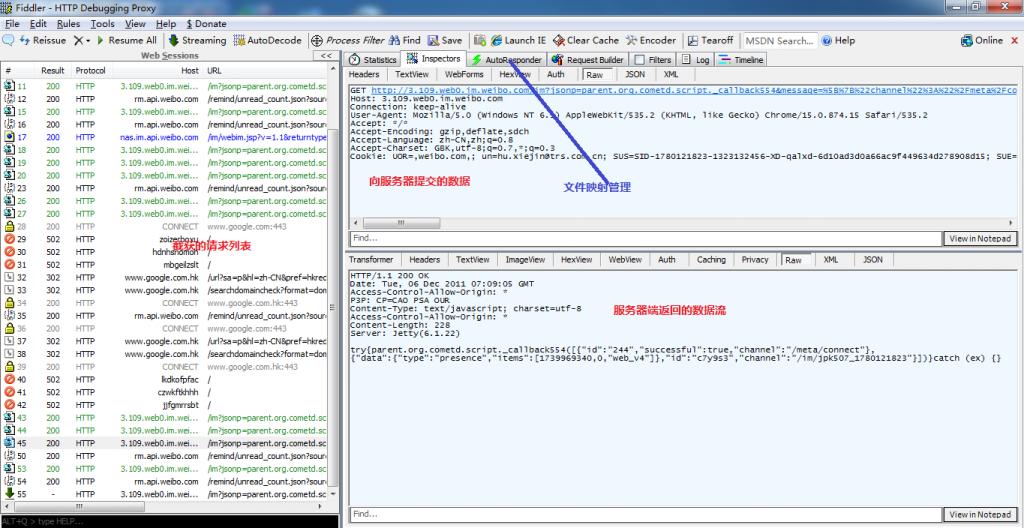The image size is (1024, 528).
Task: Click Tearoff in the toolbar
Action: pyautogui.click(x=711, y=41)
